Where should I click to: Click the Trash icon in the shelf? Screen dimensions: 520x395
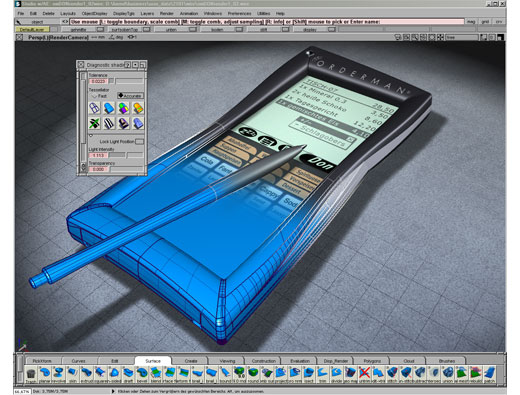31,374
